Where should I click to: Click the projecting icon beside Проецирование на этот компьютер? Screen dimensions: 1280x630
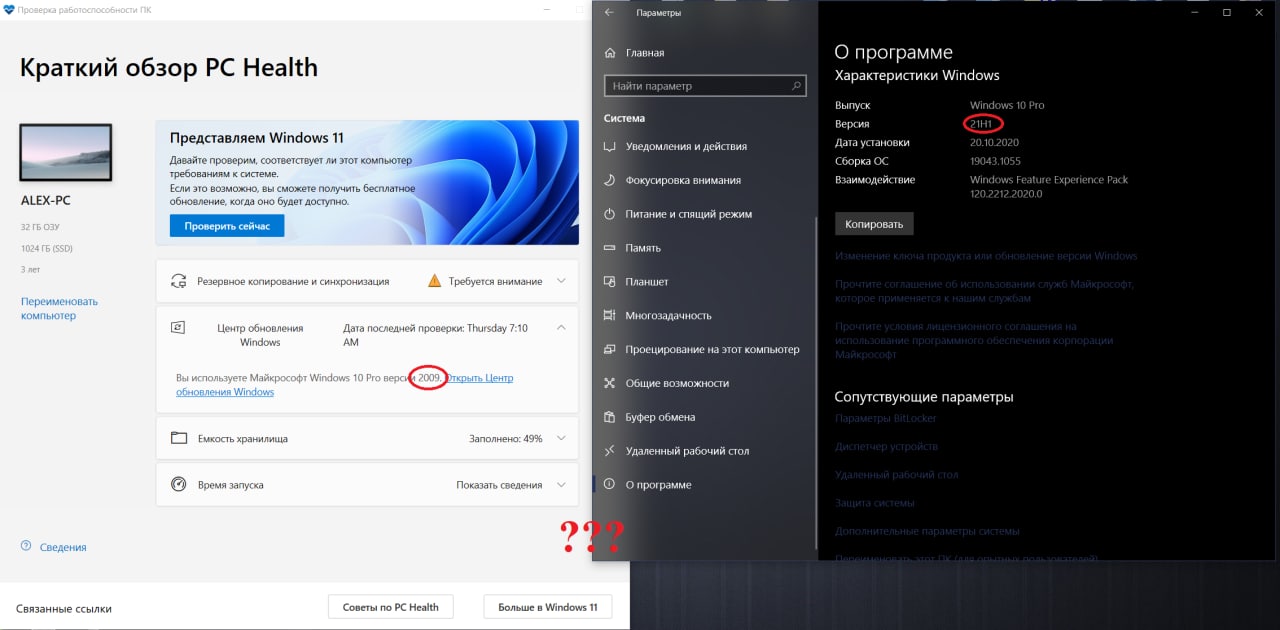click(610, 349)
